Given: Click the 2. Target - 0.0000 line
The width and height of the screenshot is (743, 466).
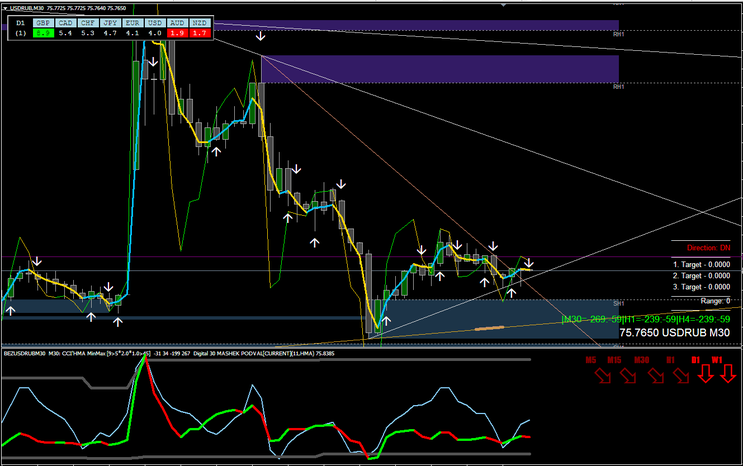Looking at the screenshot, I should click(701, 275).
